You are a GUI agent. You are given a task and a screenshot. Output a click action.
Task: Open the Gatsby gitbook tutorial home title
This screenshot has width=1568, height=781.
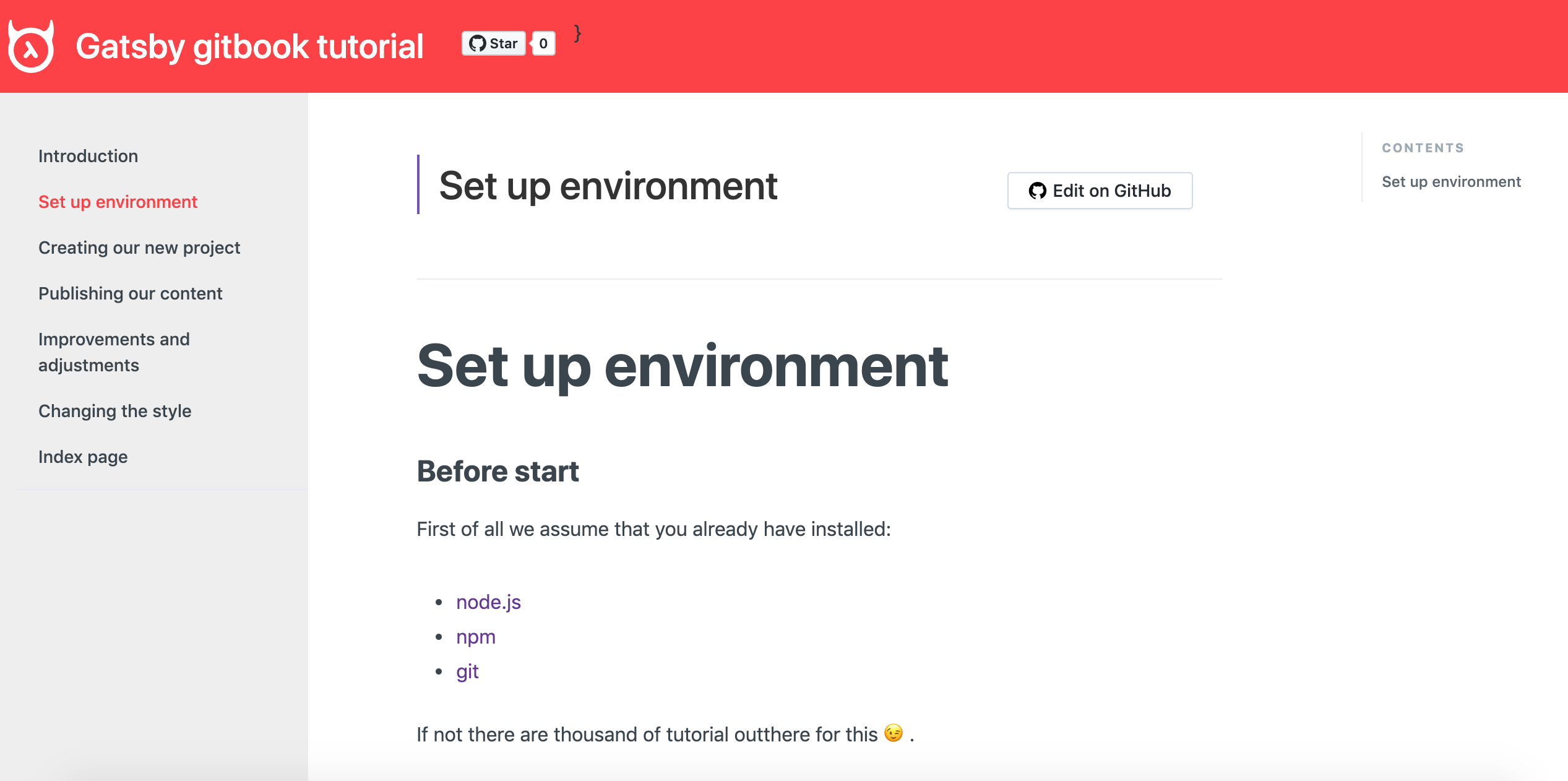pos(249,46)
